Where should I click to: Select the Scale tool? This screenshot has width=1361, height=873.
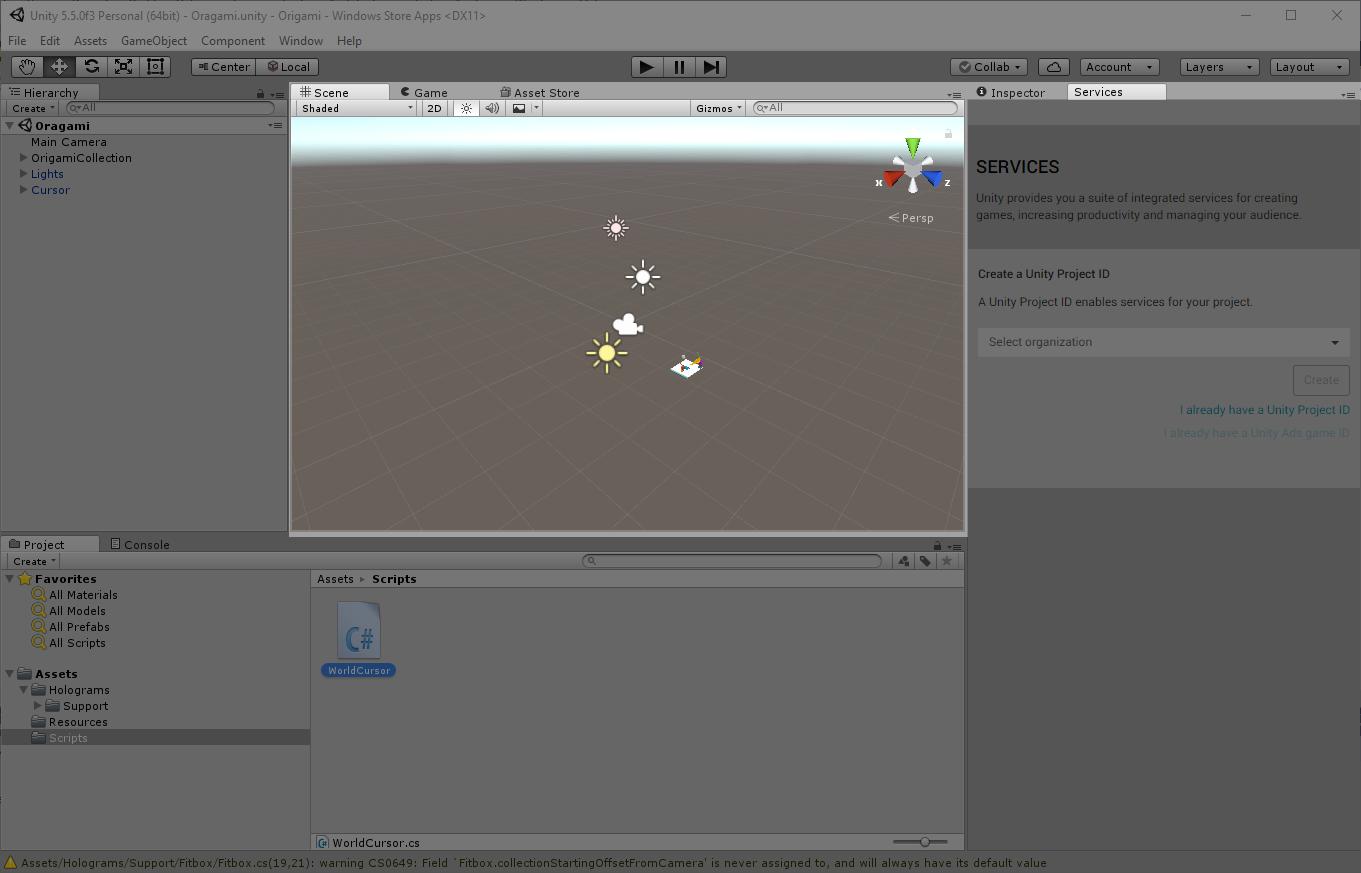(x=123, y=67)
